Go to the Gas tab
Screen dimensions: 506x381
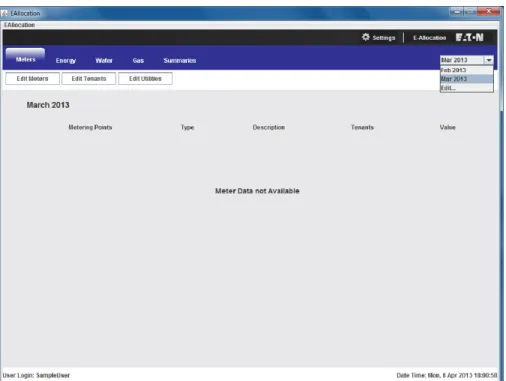[138, 60]
